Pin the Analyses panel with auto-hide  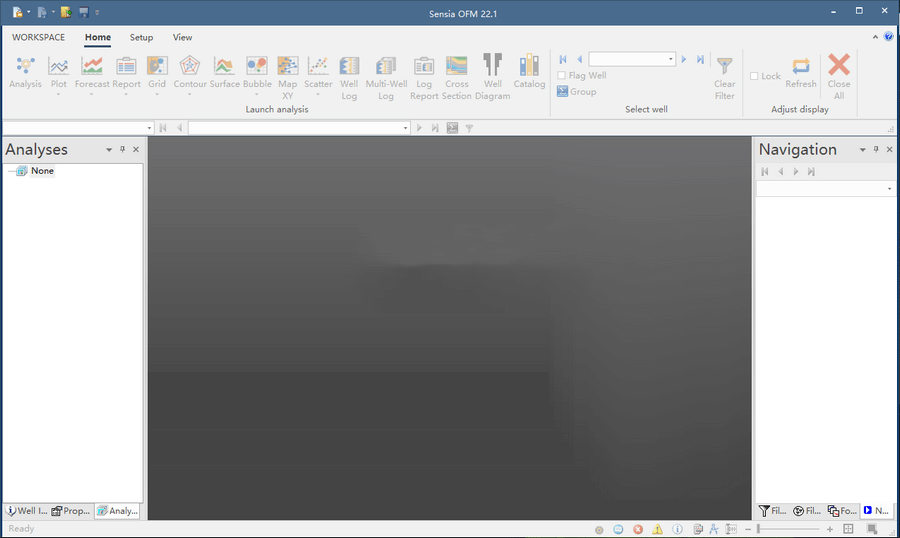pos(123,149)
